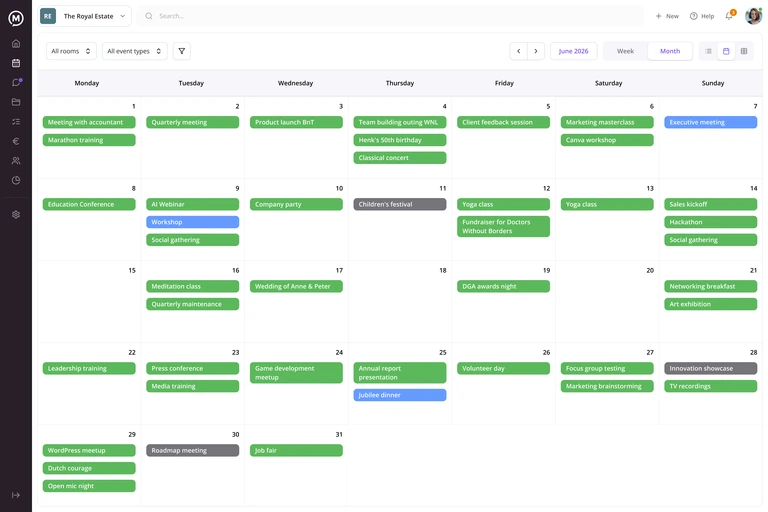Click the notification bell icon
This screenshot has width=768, height=512.
pyautogui.click(x=729, y=16)
